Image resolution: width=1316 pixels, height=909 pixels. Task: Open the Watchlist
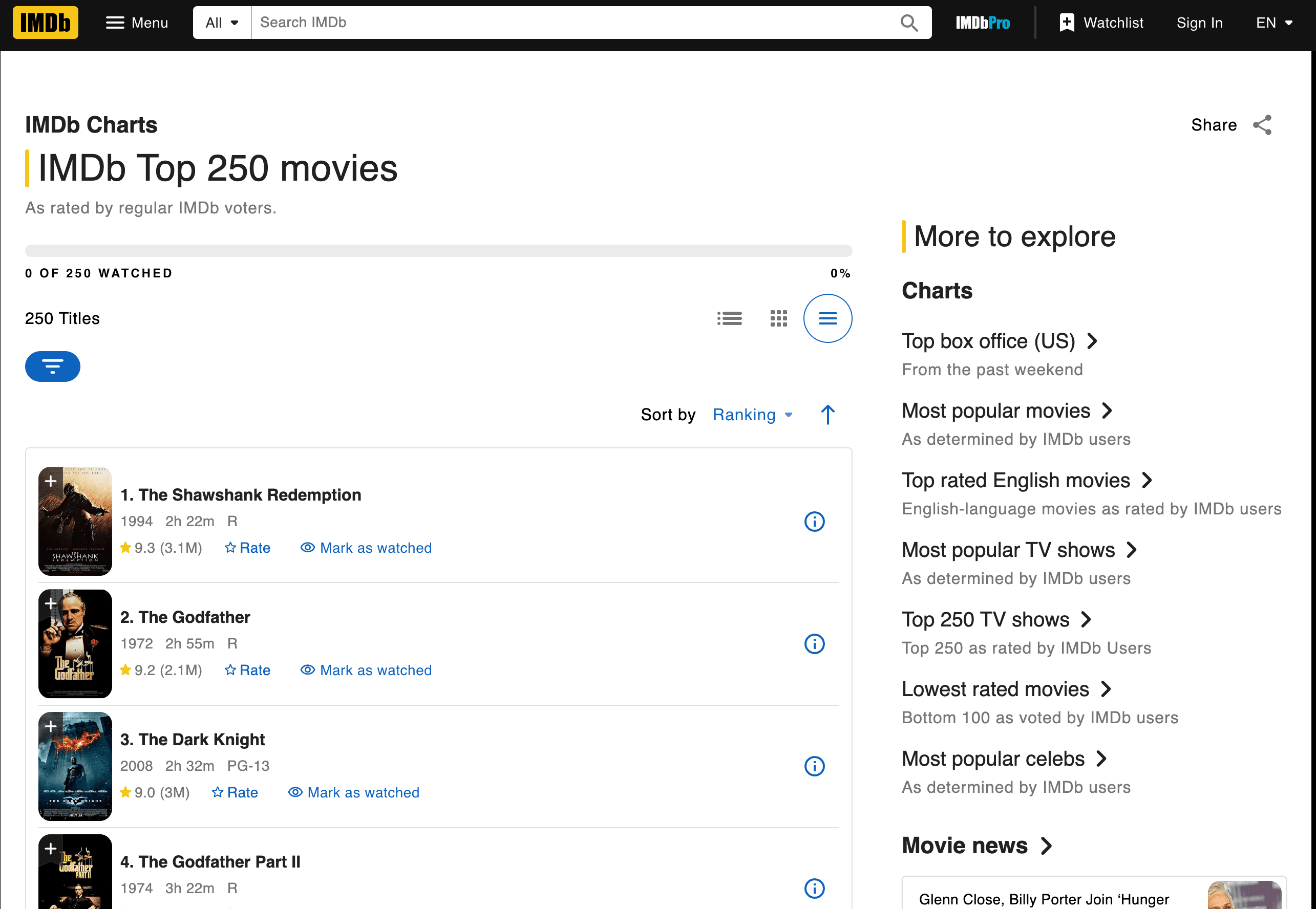click(1100, 23)
